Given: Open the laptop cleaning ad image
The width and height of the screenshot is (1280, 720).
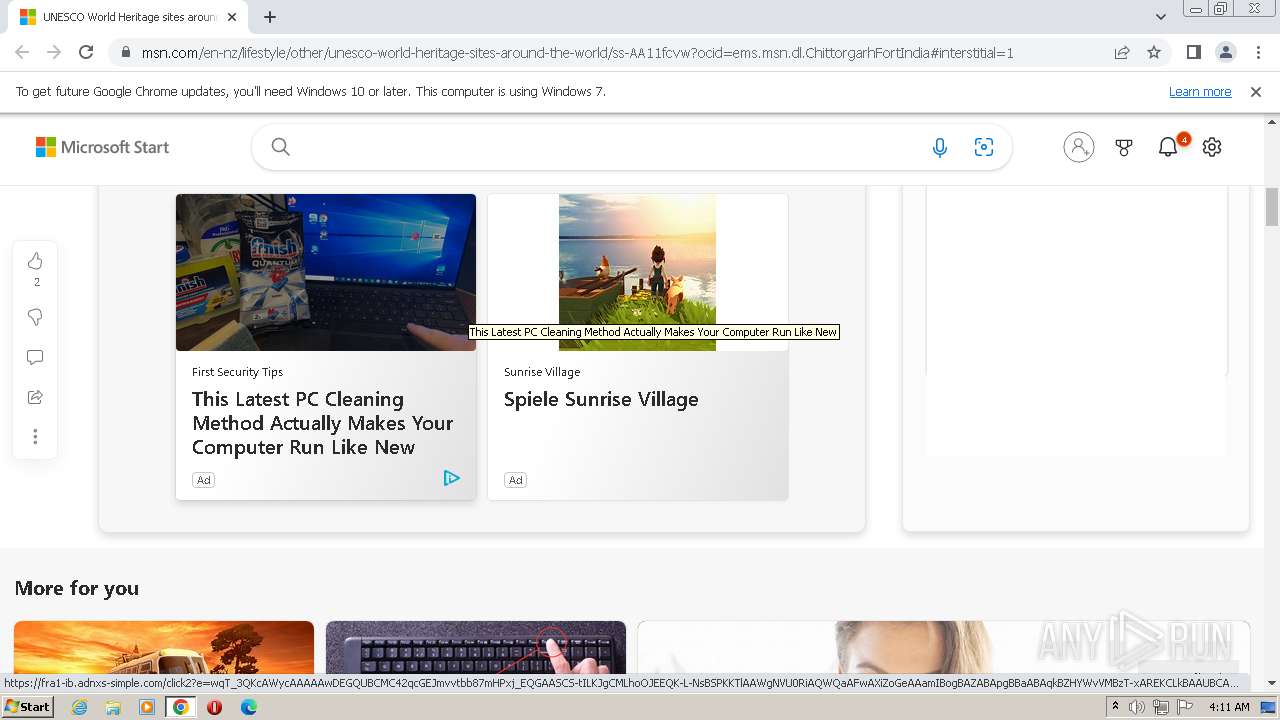Looking at the screenshot, I should [x=326, y=272].
